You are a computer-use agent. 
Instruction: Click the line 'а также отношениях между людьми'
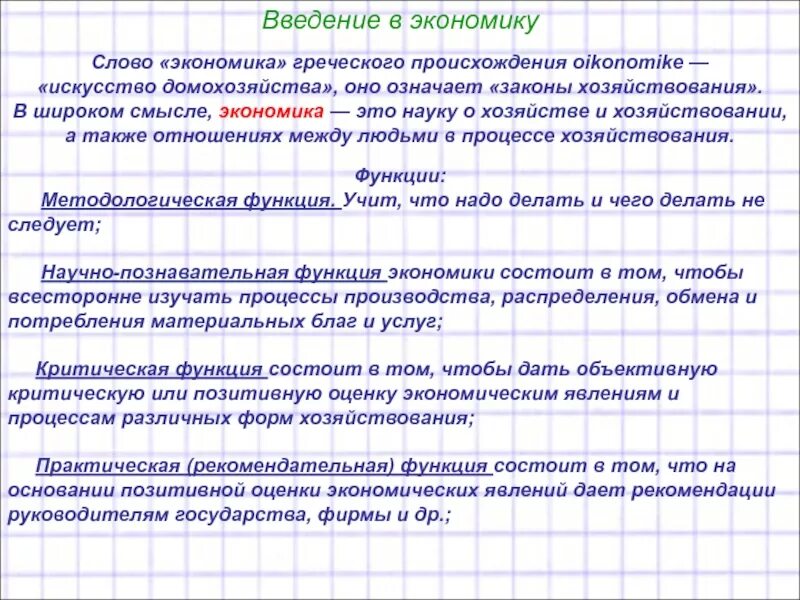[252, 136]
